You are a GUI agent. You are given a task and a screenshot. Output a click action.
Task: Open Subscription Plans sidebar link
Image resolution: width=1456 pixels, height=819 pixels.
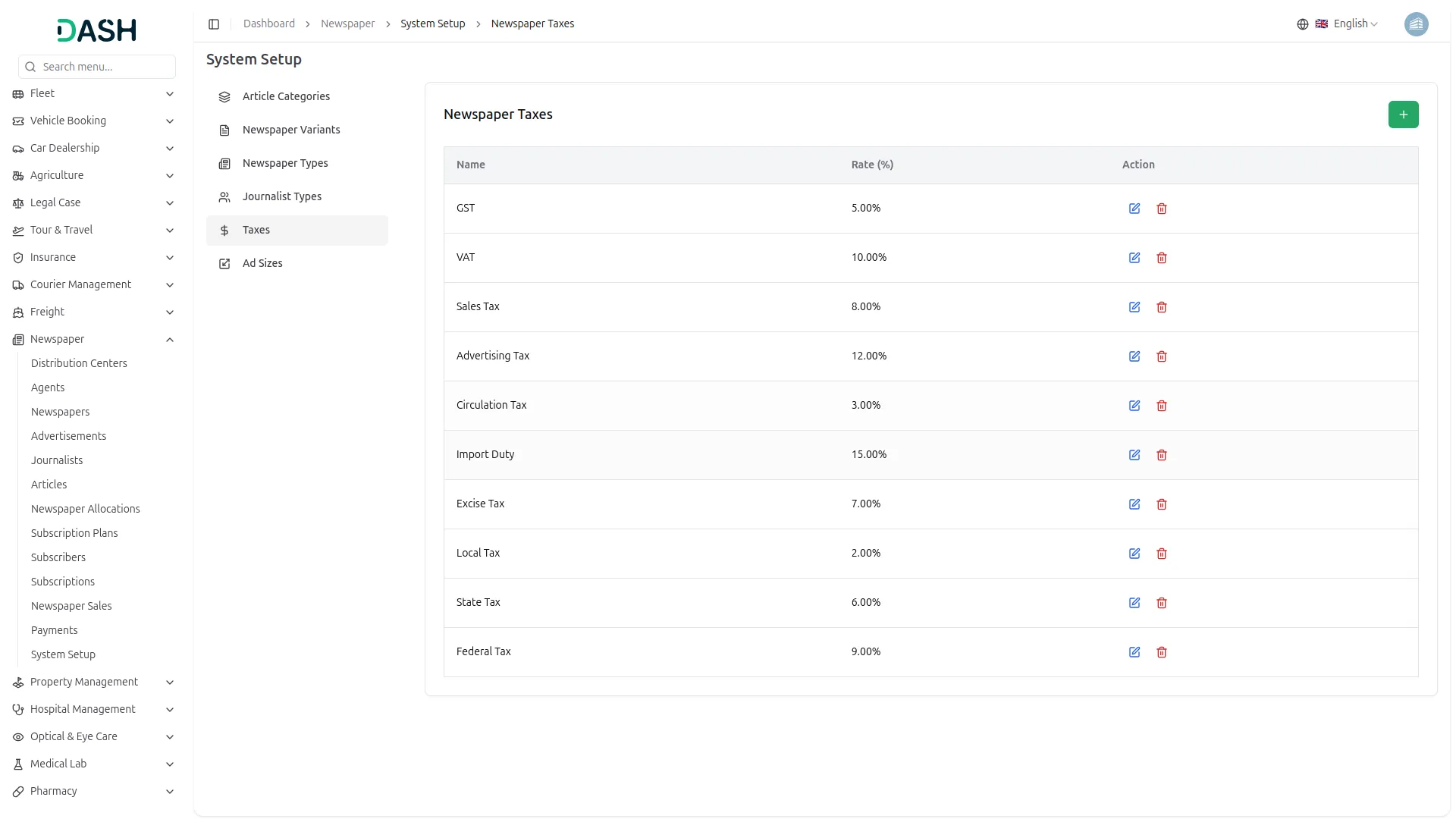coord(74,533)
